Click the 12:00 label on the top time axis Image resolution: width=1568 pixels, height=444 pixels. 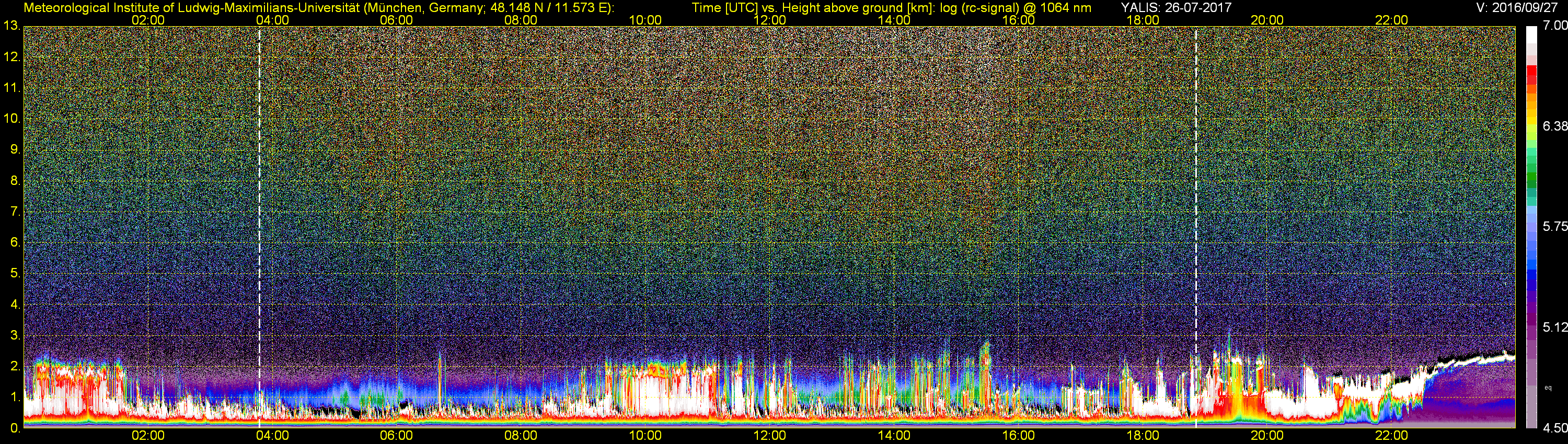click(769, 20)
